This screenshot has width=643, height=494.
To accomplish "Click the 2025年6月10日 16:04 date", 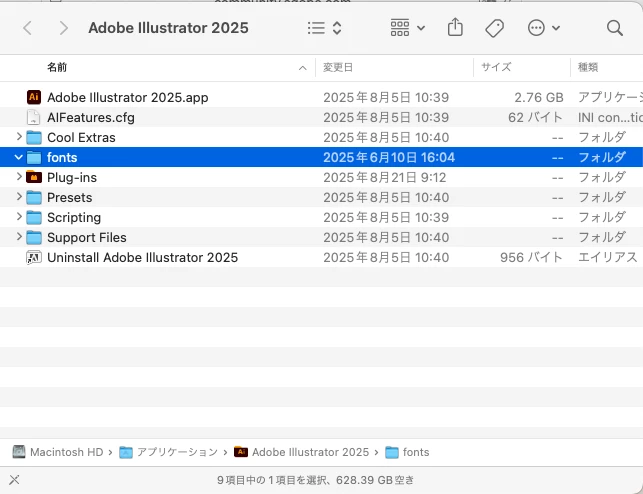I will tap(389, 157).
